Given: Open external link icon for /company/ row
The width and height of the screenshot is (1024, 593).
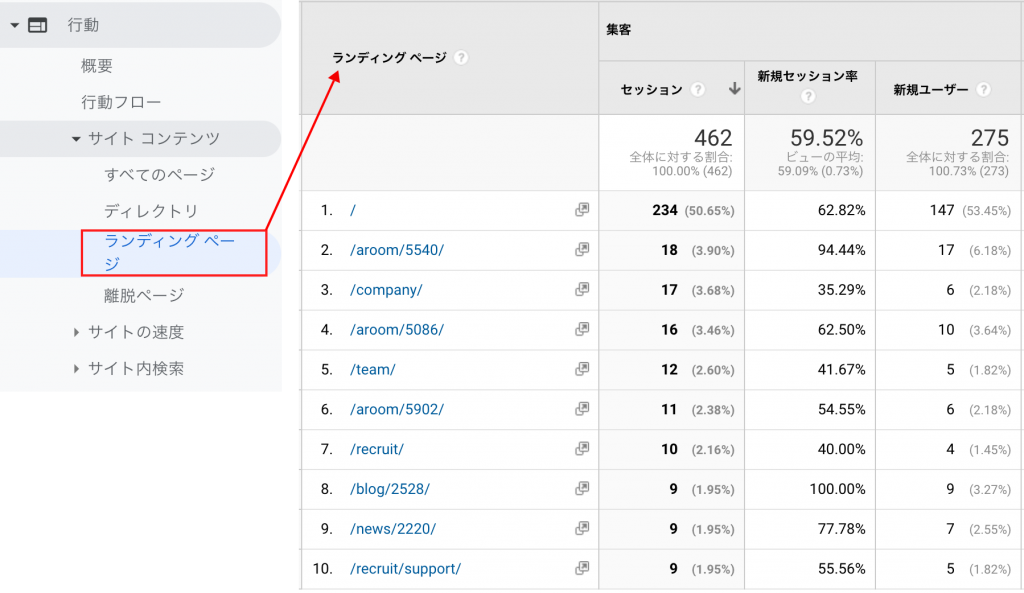Looking at the screenshot, I should (x=582, y=290).
